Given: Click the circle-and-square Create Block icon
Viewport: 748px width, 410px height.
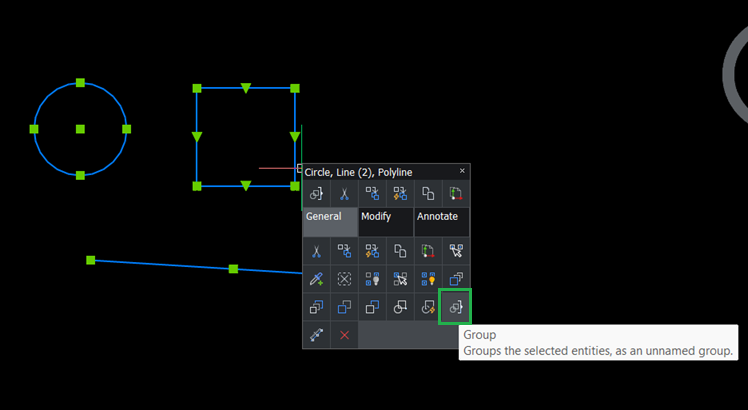Looking at the screenshot, I should click(x=400, y=307).
